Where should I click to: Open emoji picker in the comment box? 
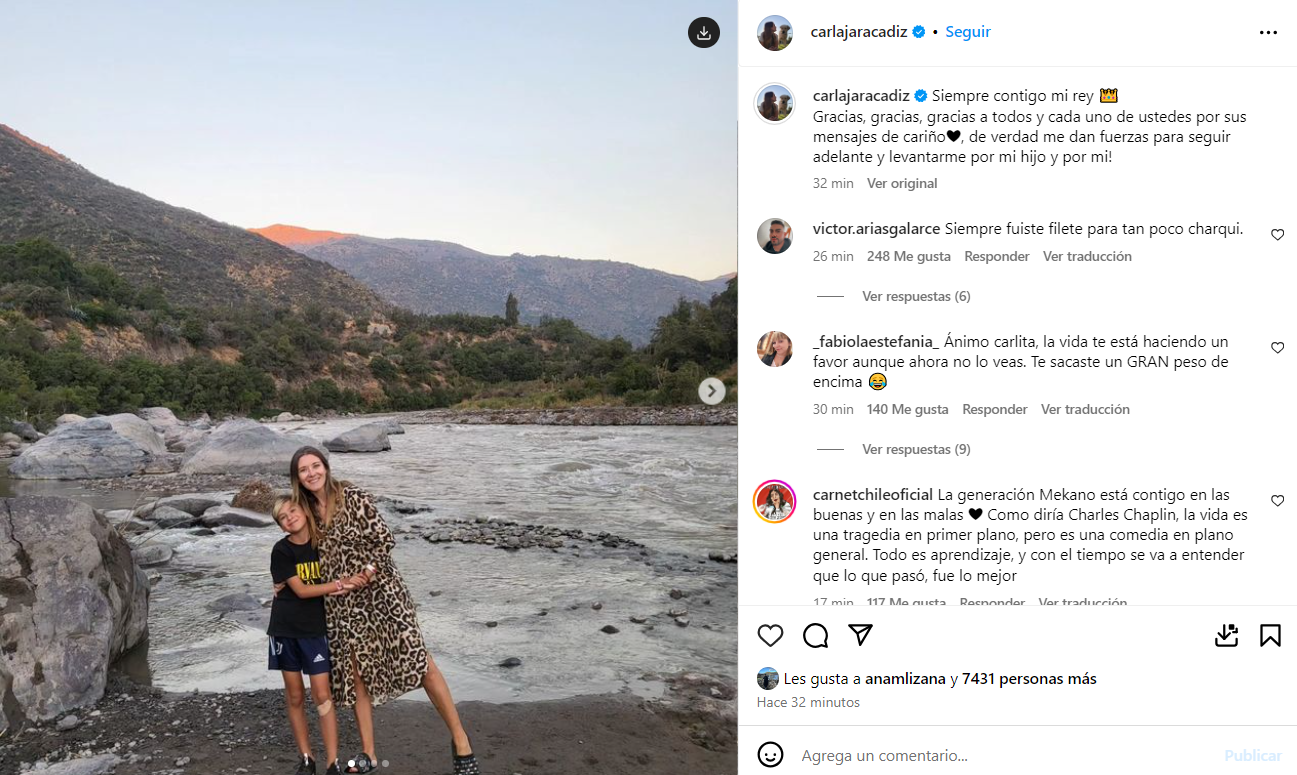click(x=770, y=755)
